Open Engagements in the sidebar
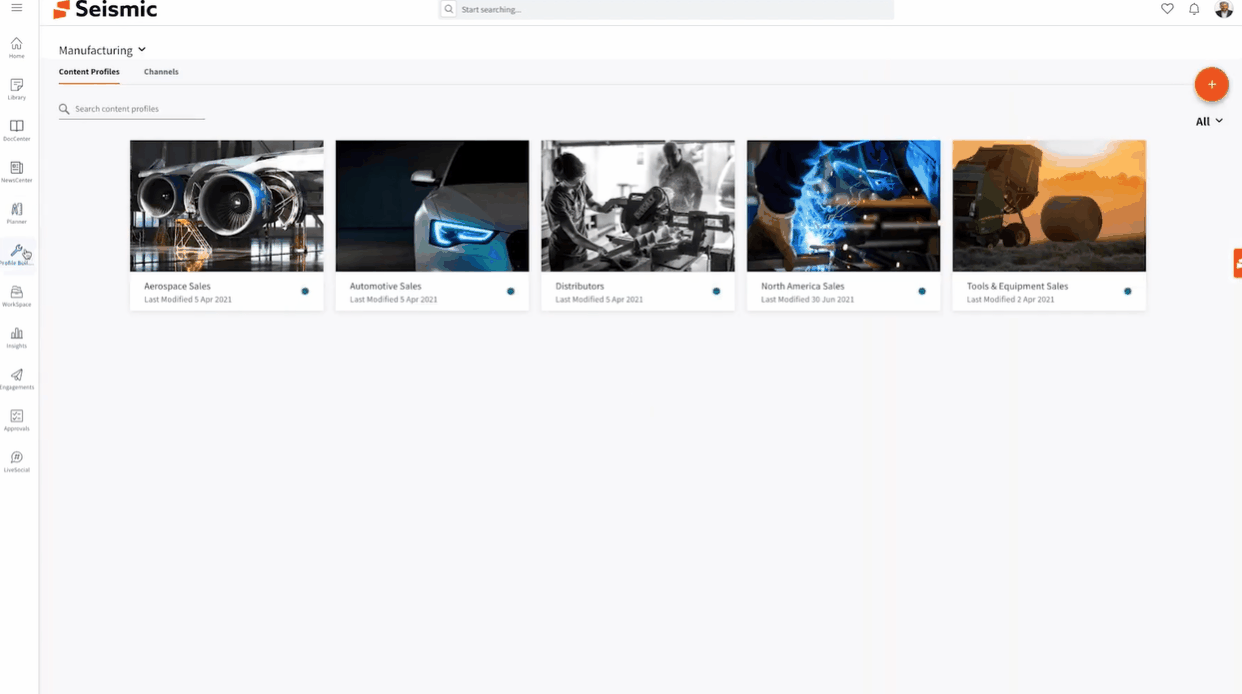The width and height of the screenshot is (1242, 694). coord(16,379)
